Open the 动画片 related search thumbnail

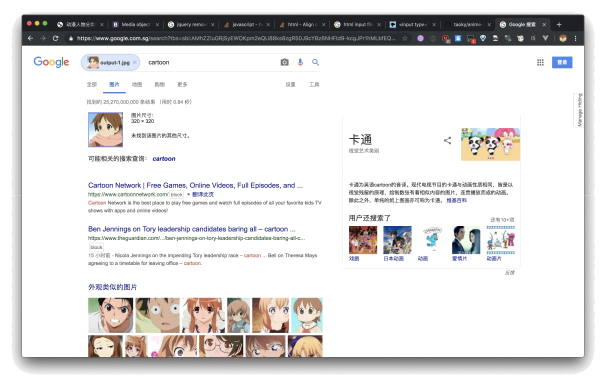pos(500,240)
